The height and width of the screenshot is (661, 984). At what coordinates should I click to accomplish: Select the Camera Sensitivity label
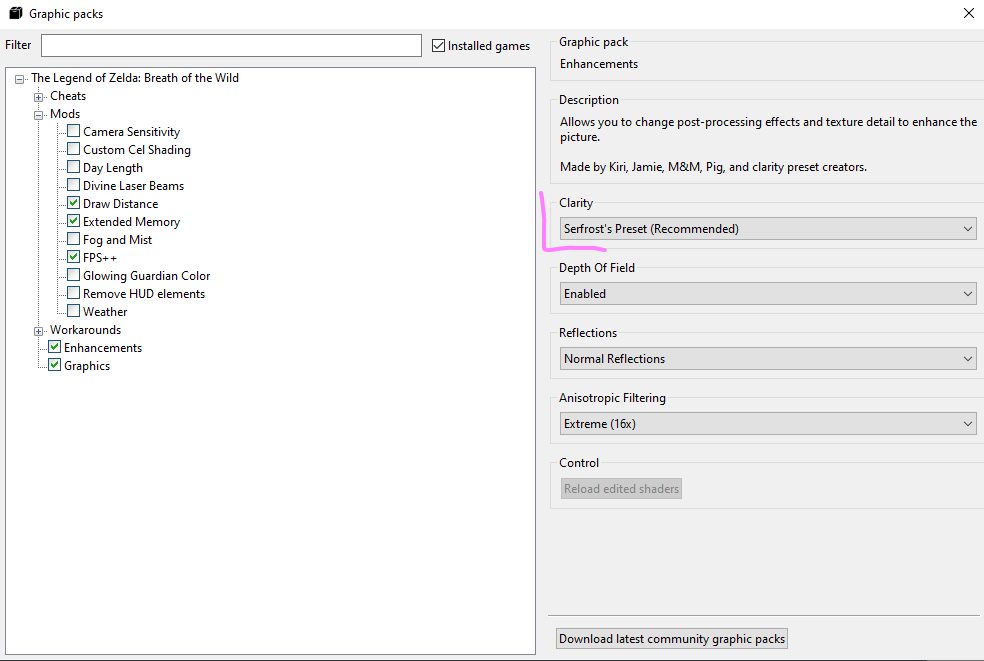click(131, 132)
